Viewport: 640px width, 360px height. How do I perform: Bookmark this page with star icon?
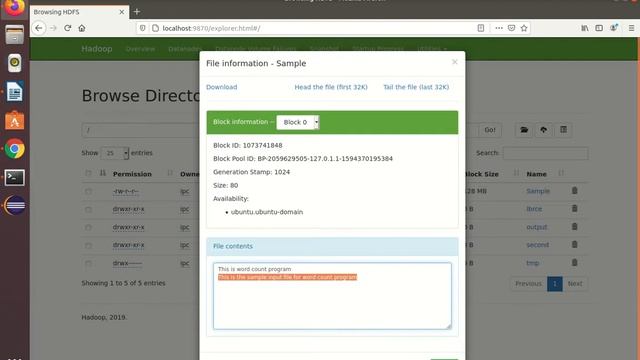pyautogui.click(x=524, y=28)
